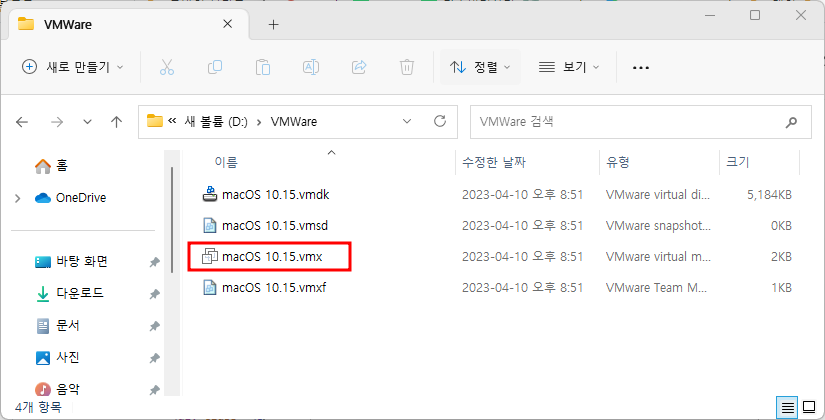The width and height of the screenshot is (825, 420).
Task: Select file macOS 10.15.vmdk
Action: 276,195
